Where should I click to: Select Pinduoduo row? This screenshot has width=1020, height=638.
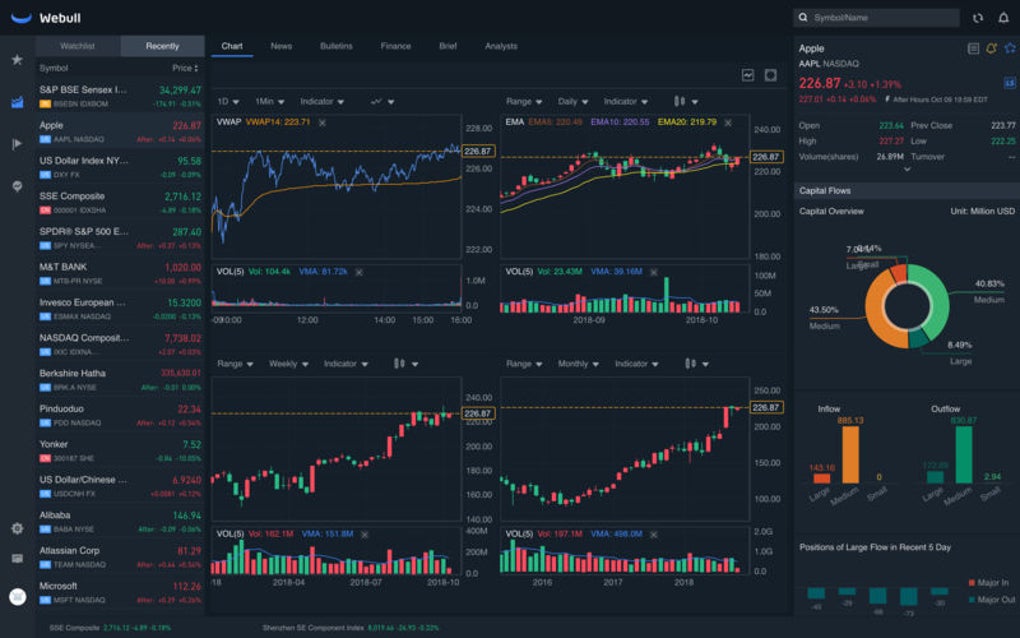coord(120,415)
